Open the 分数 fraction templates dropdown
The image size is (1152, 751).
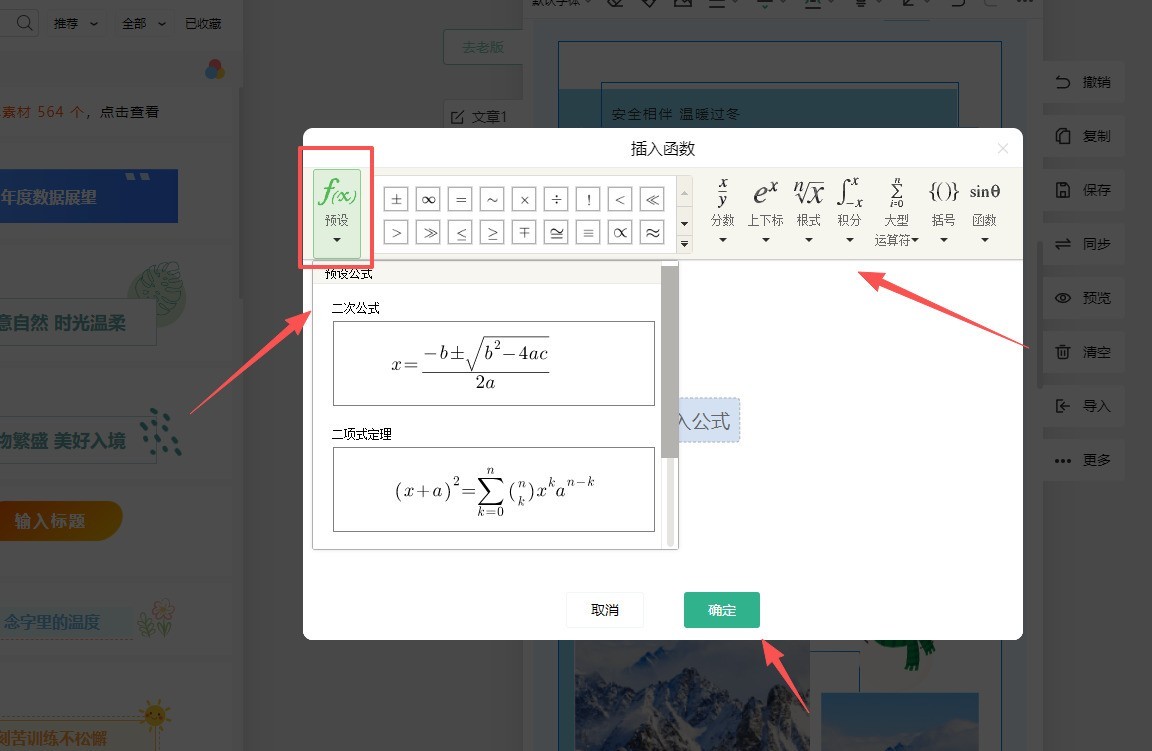pyautogui.click(x=723, y=211)
